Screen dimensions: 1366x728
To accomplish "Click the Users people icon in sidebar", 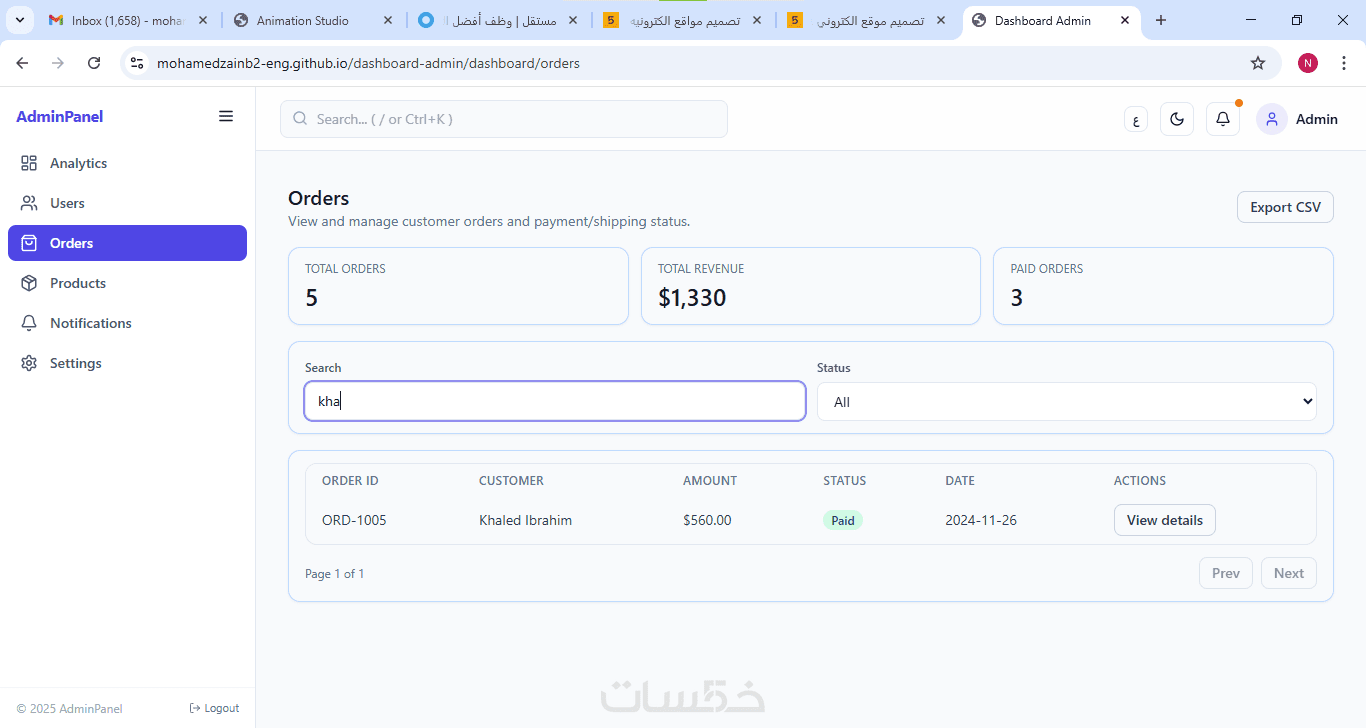I will tap(29, 203).
